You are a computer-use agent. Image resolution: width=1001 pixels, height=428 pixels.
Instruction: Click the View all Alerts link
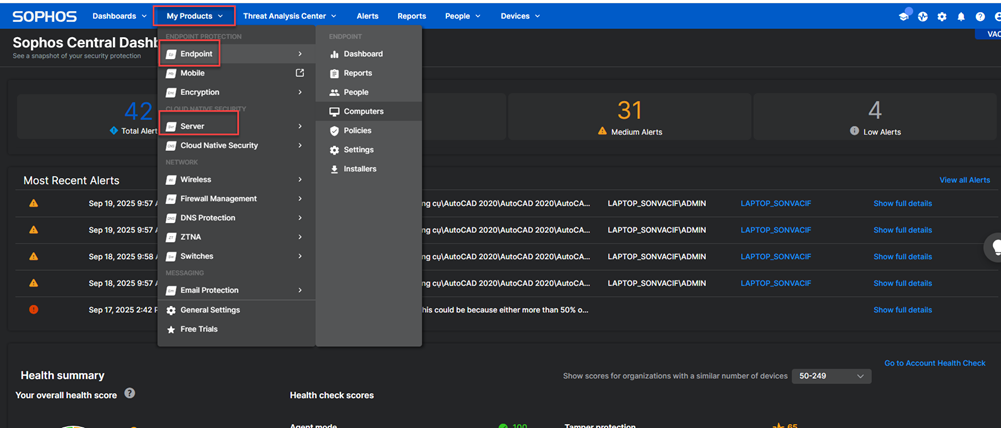(x=964, y=180)
